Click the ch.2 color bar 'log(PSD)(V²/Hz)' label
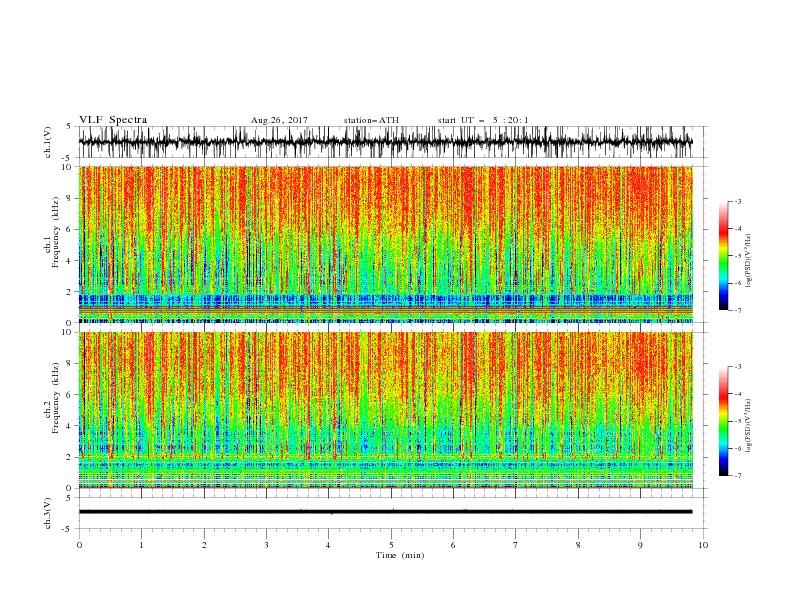The height and width of the screenshot is (612, 792). coord(748,426)
